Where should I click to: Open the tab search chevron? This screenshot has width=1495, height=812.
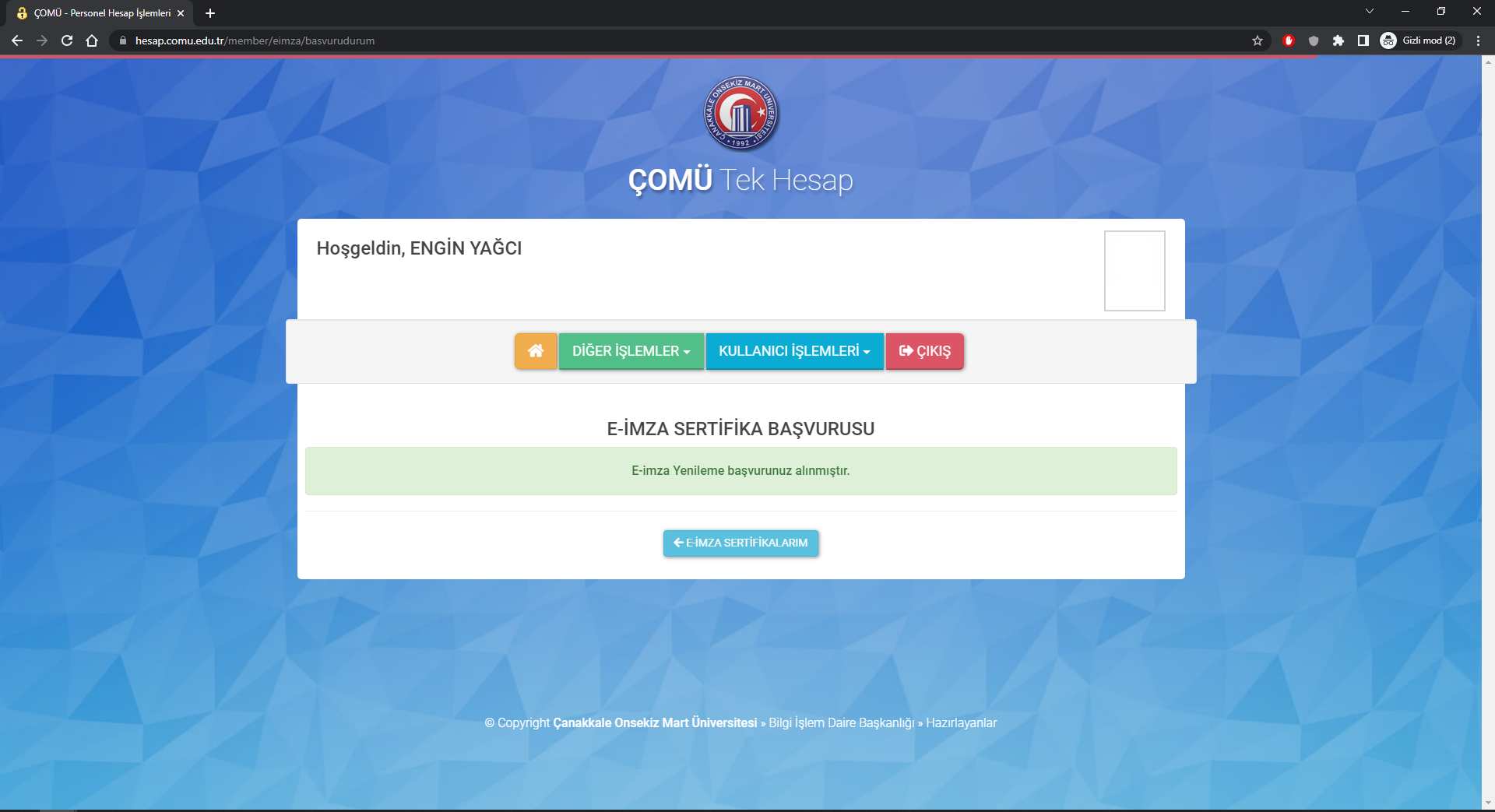[1370, 11]
